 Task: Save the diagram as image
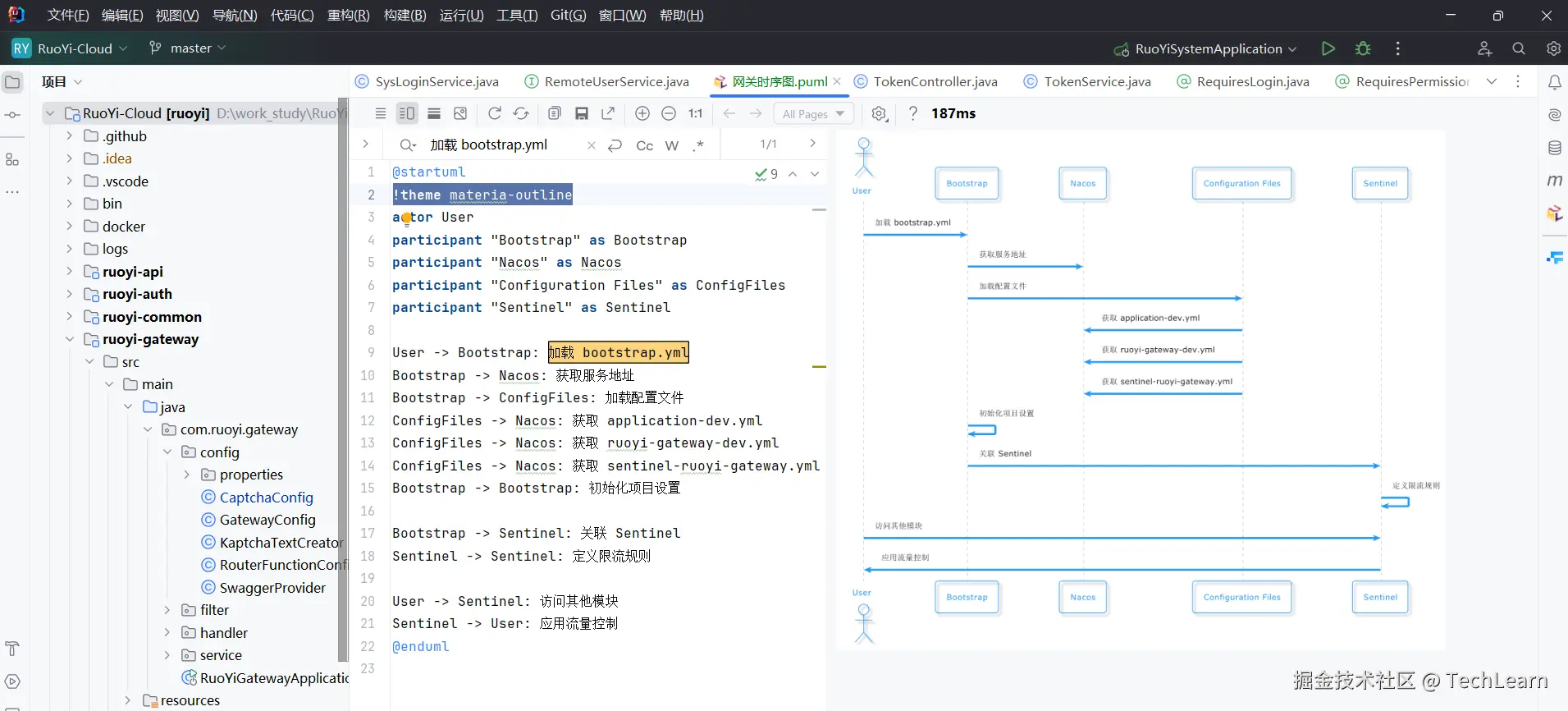[582, 113]
